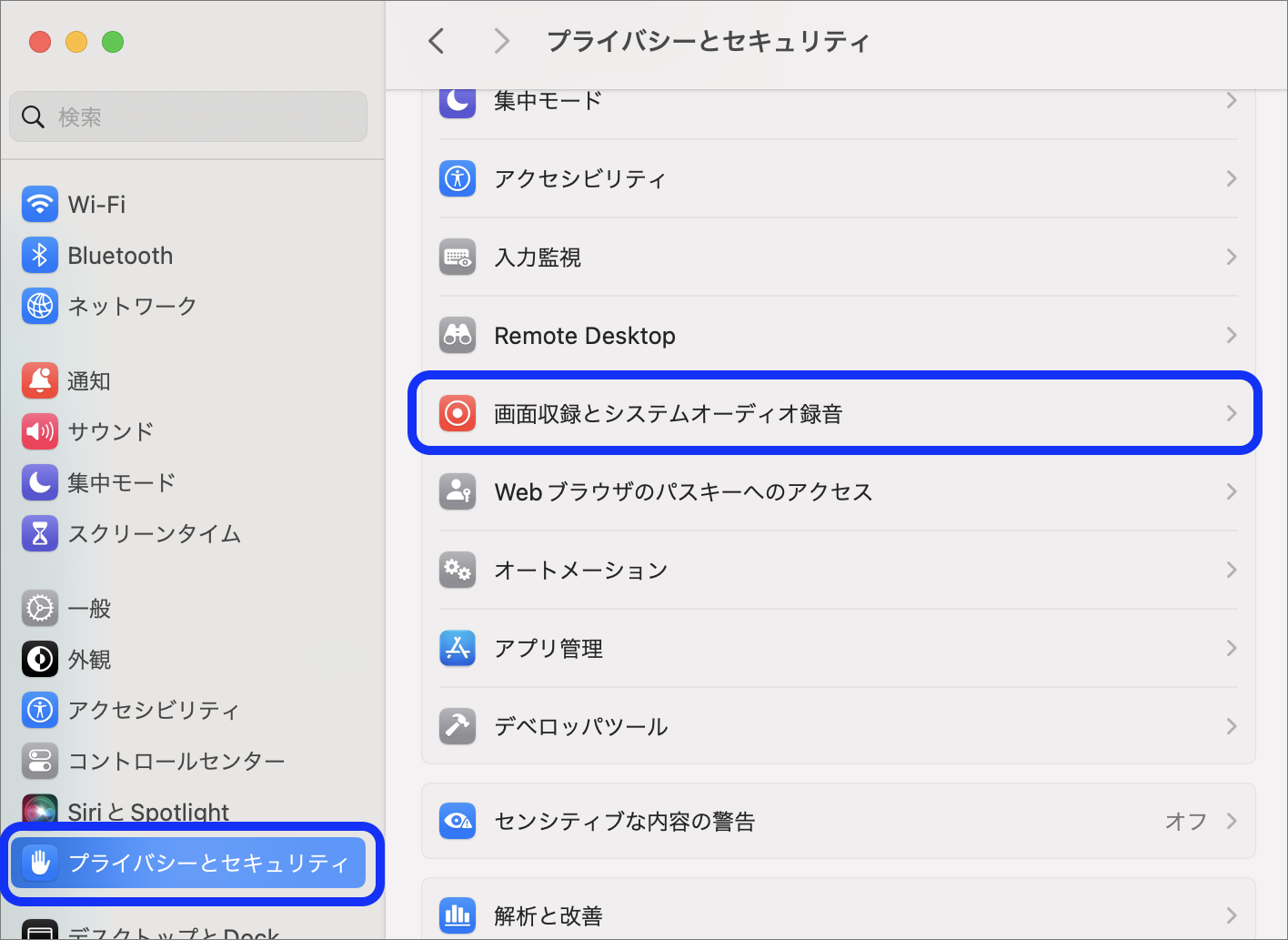The height and width of the screenshot is (940, 1288).
Task: Click the コントロールセンター icon
Action: [40, 761]
